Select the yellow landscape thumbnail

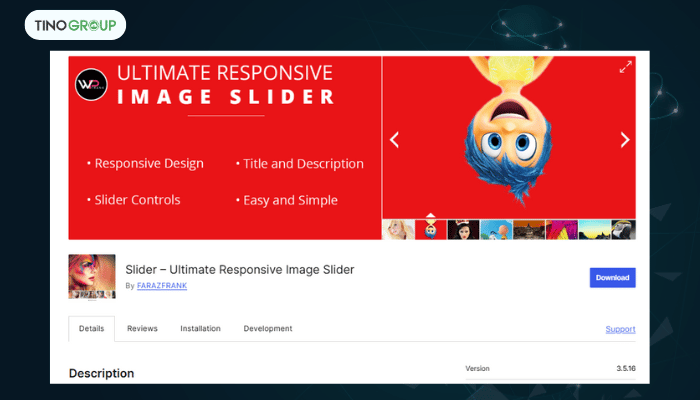(x=594, y=229)
